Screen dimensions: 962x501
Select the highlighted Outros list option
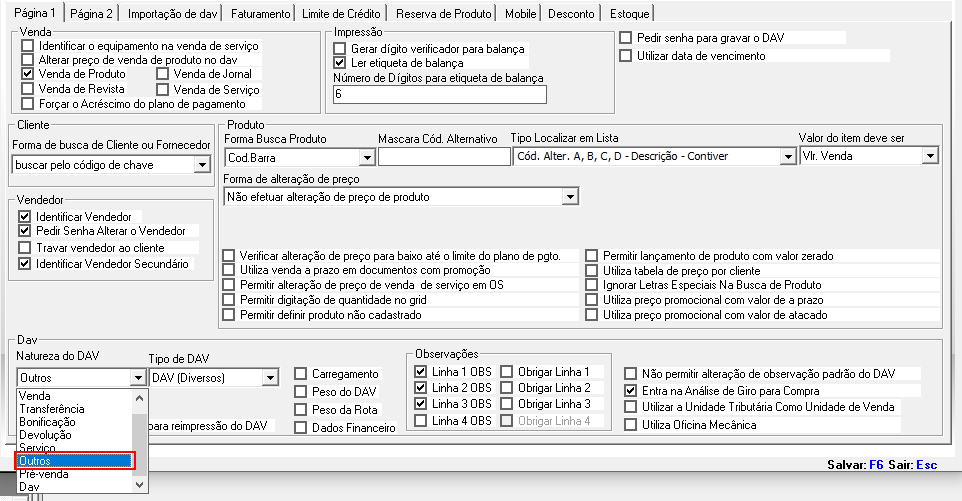[x=74, y=461]
